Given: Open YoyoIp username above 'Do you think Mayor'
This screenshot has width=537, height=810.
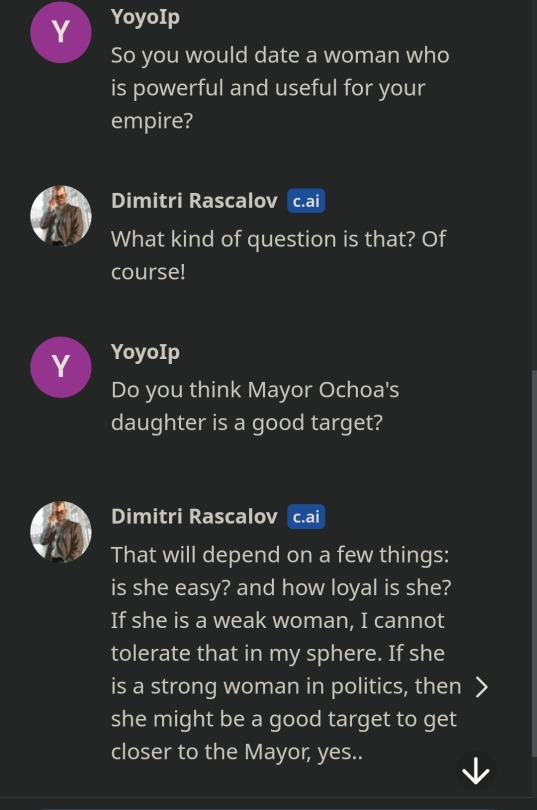Looking at the screenshot, I should click(145, 352).
